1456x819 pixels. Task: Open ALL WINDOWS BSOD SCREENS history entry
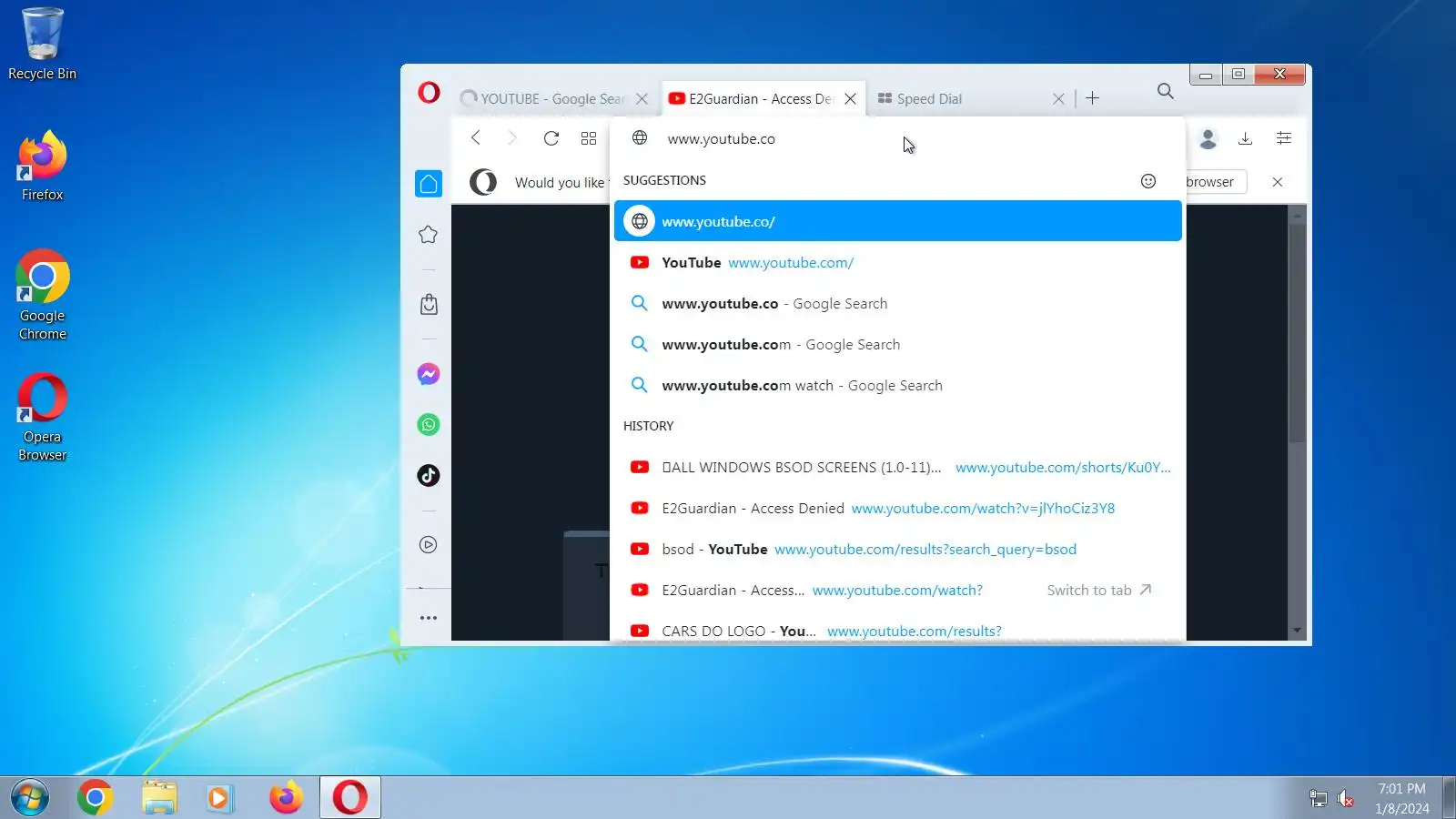898,468
